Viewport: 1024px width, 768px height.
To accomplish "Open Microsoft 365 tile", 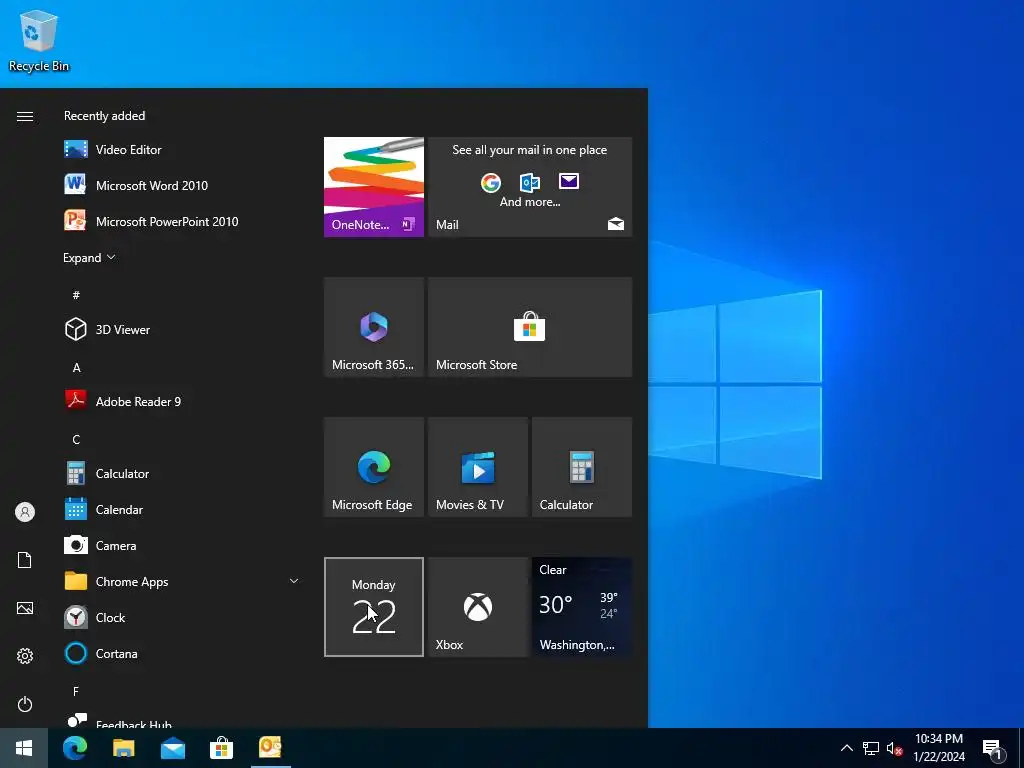I will 374,327.
